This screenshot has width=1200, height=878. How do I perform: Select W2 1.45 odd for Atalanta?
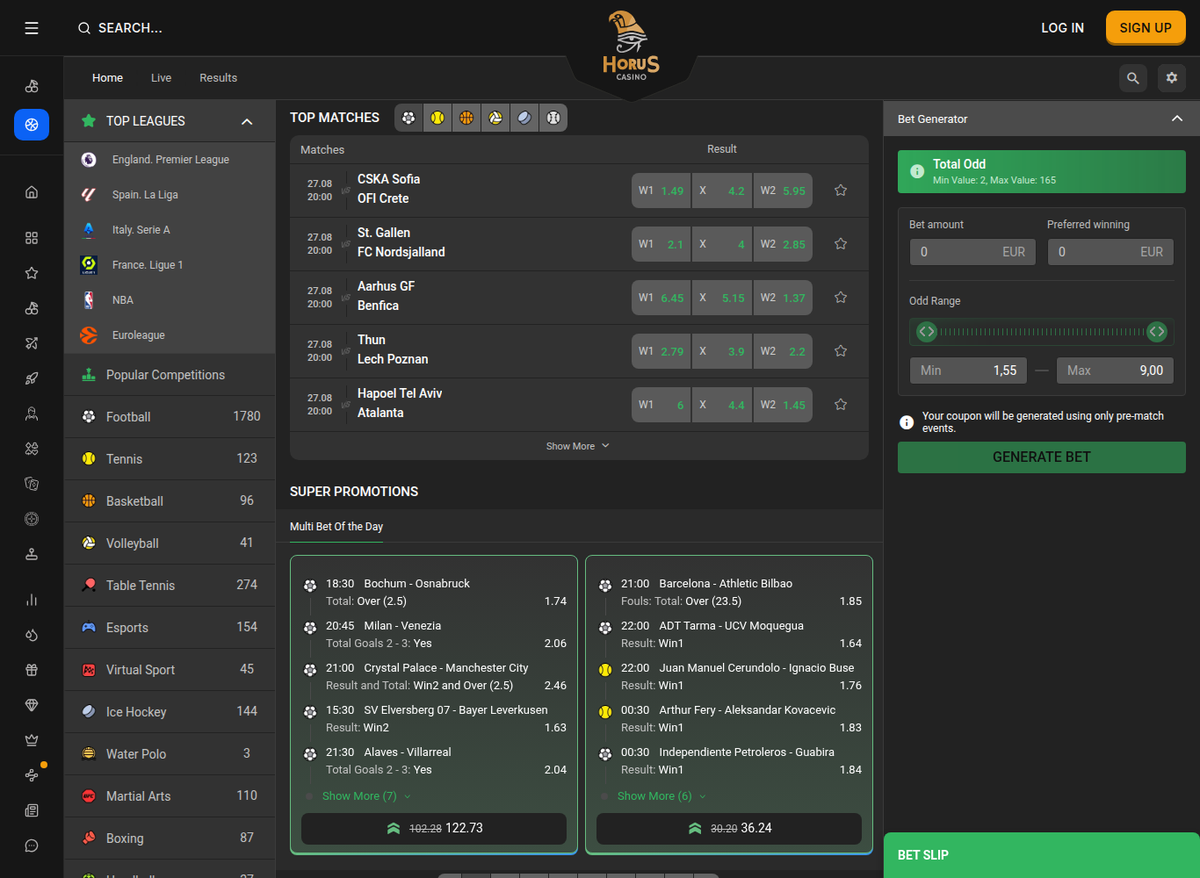pyautogui.click(x=782, y=405)
